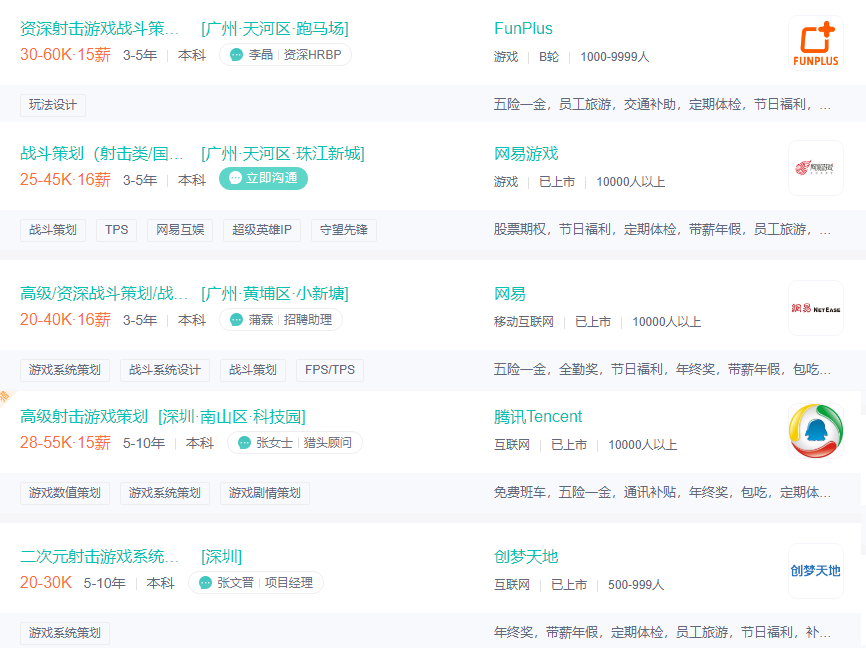Image resolution: width=866 pixels, height=648 pixels.
Task: Select the 守望先锋 tag
Action: click(x=344, y=230)
